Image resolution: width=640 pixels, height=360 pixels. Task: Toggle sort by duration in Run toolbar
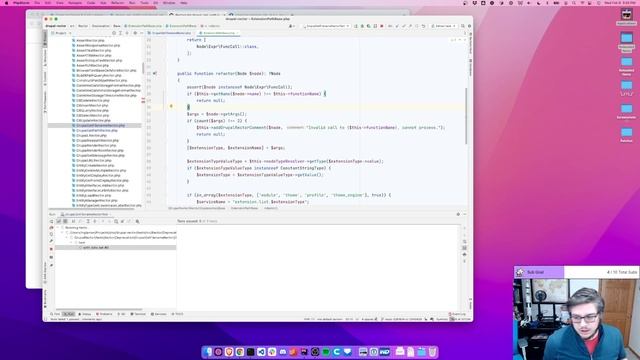(80, 221)
